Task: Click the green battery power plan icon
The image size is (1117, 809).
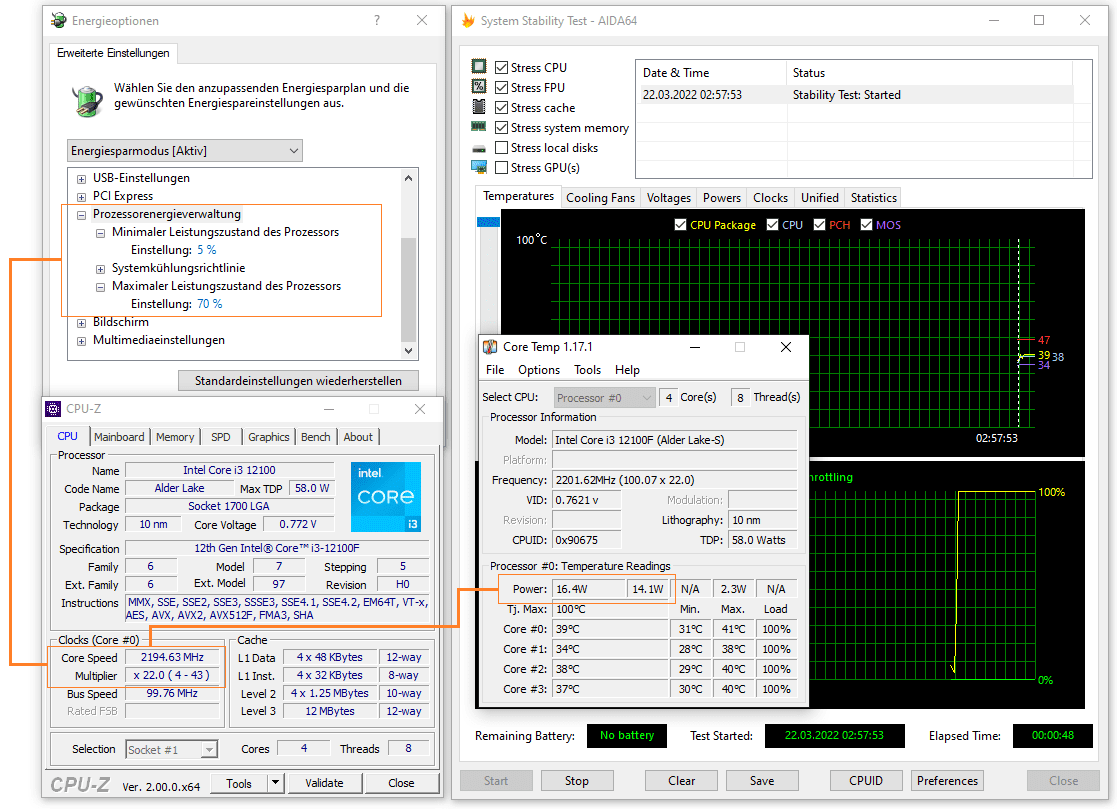Action: (88, 100)
